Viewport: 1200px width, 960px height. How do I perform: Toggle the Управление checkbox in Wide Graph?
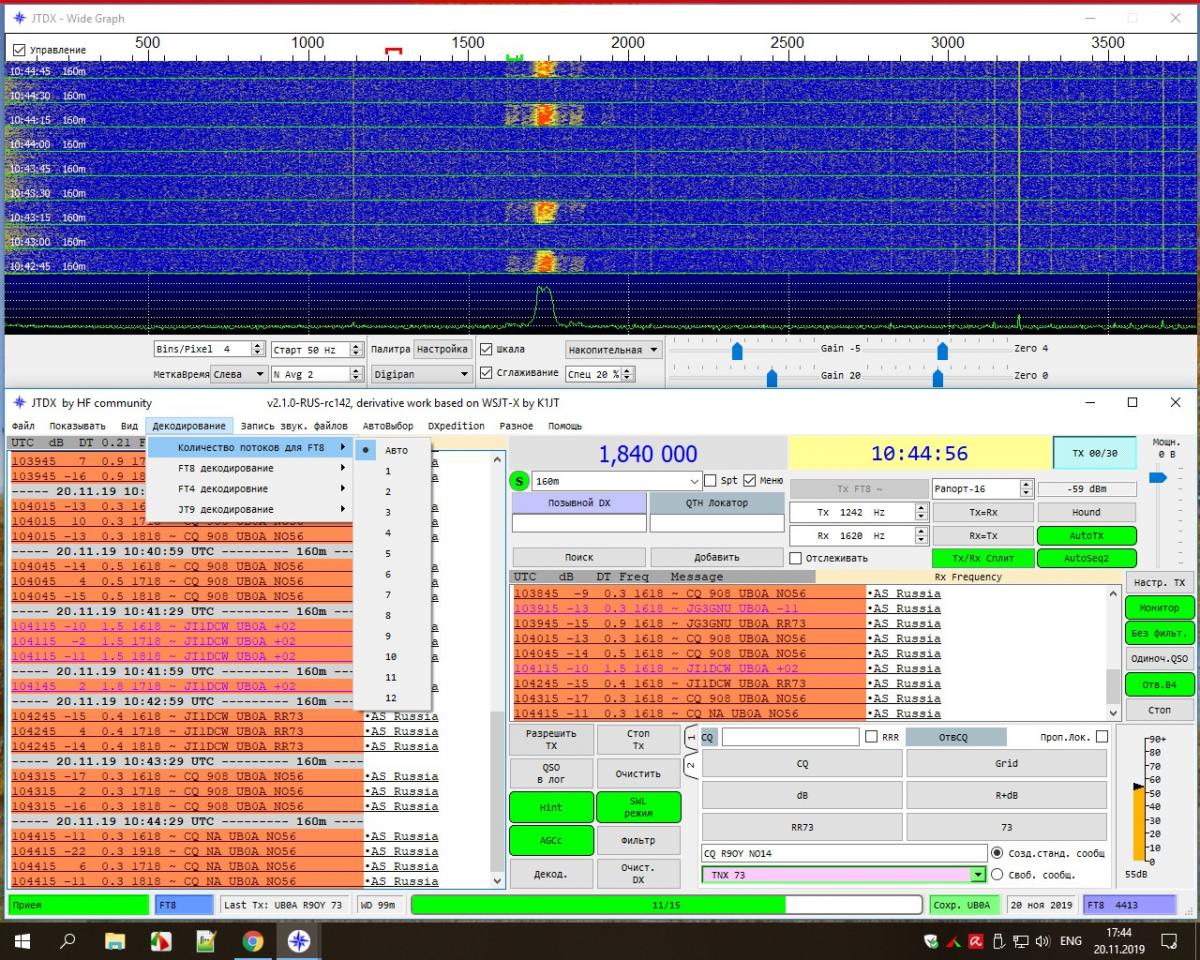click(19, 50)
